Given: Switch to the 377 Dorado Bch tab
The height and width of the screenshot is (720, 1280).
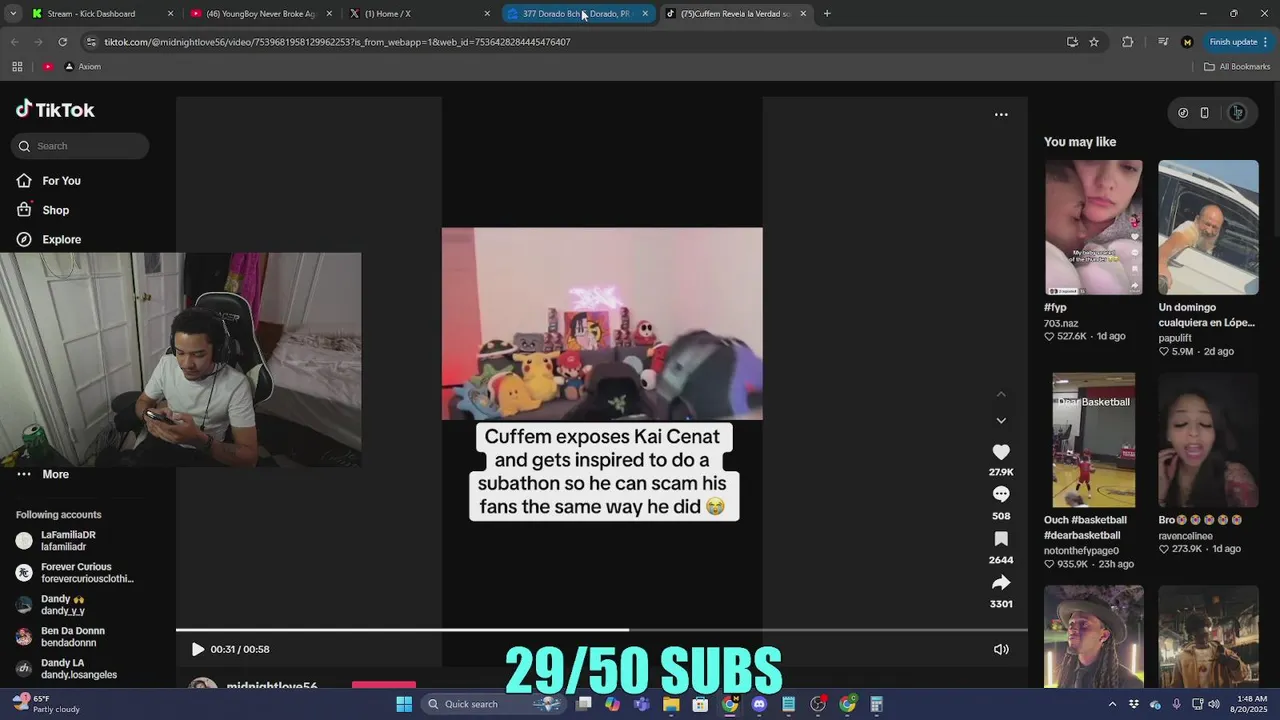Looking at the screenshot, I should [577, 14].
